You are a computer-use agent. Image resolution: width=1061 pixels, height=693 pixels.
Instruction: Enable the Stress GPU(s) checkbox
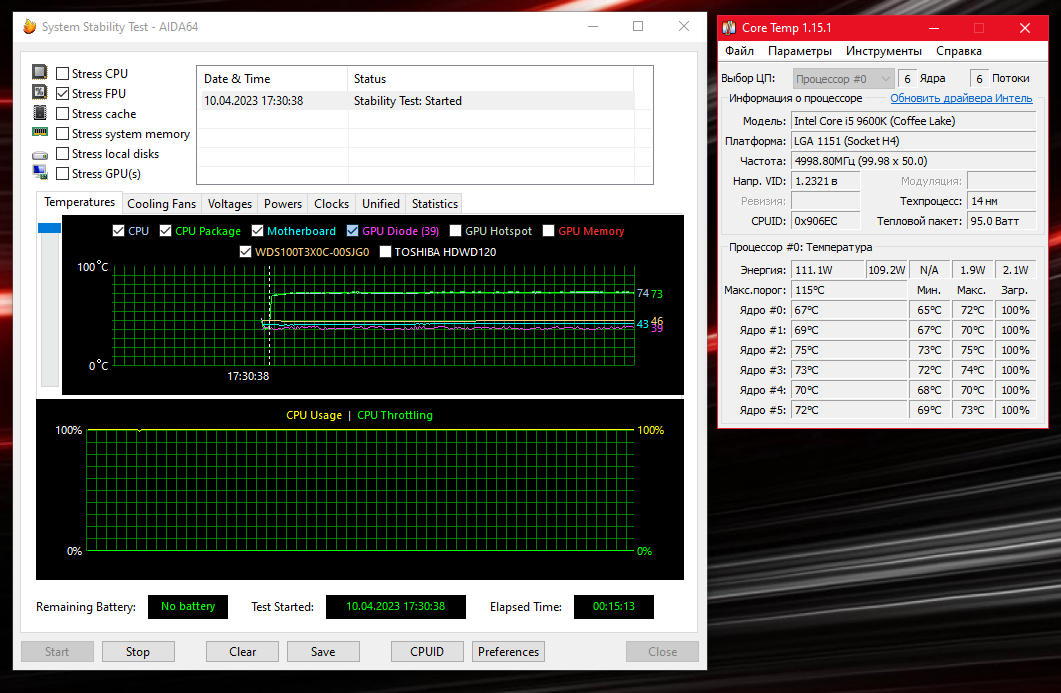[62, 174]
